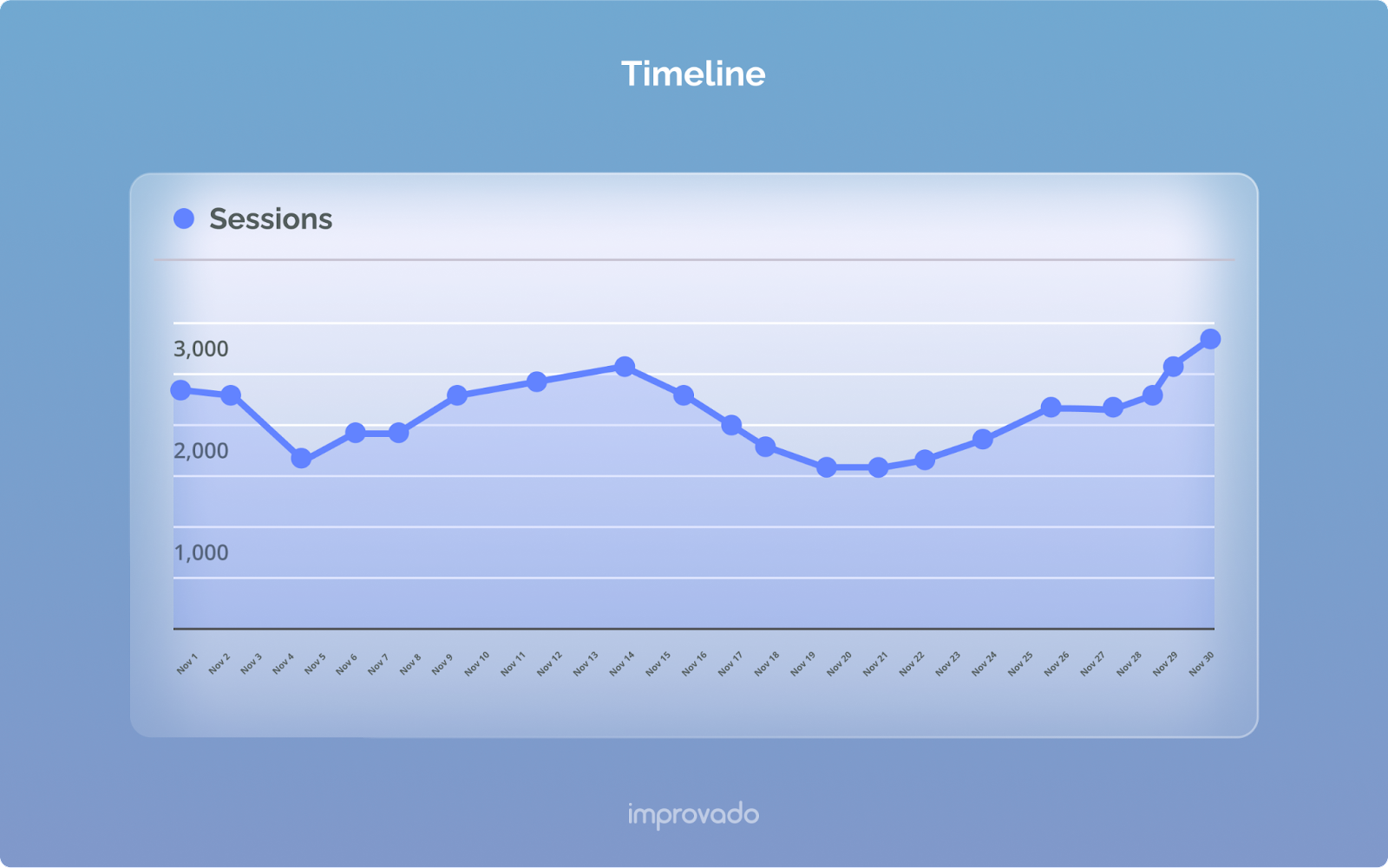Click the Nov 25 axis label
The width and height of the screenshot is (1388, 868).
(x=1020, y=663)
